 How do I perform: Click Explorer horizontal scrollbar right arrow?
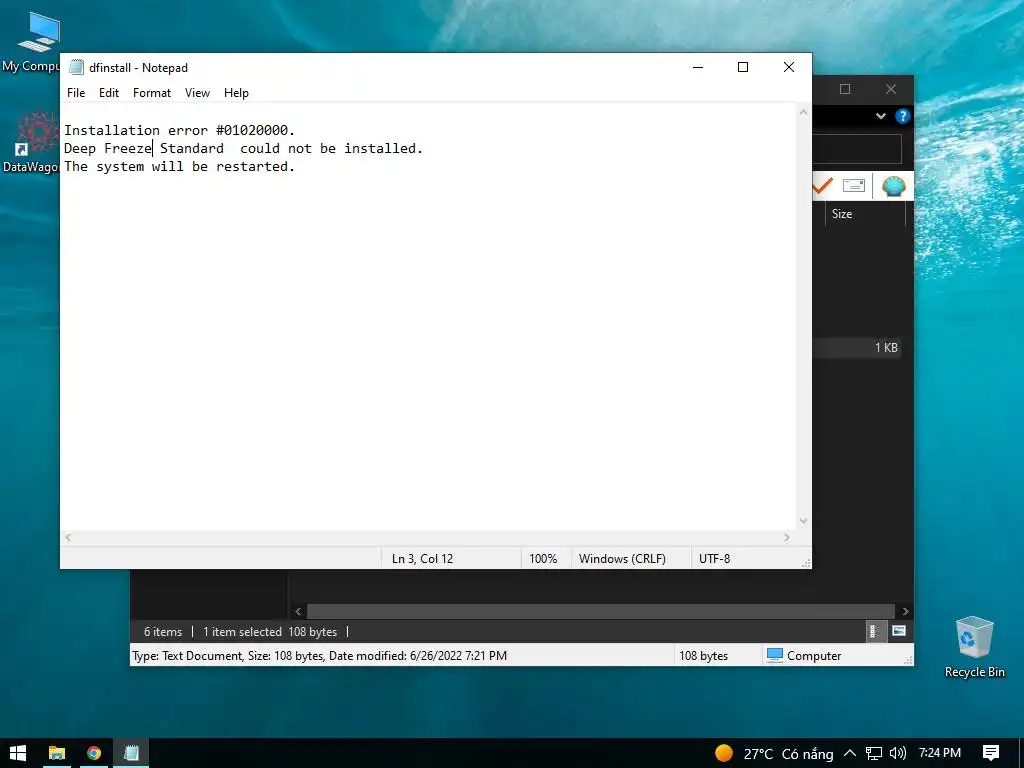coord(905,611)
